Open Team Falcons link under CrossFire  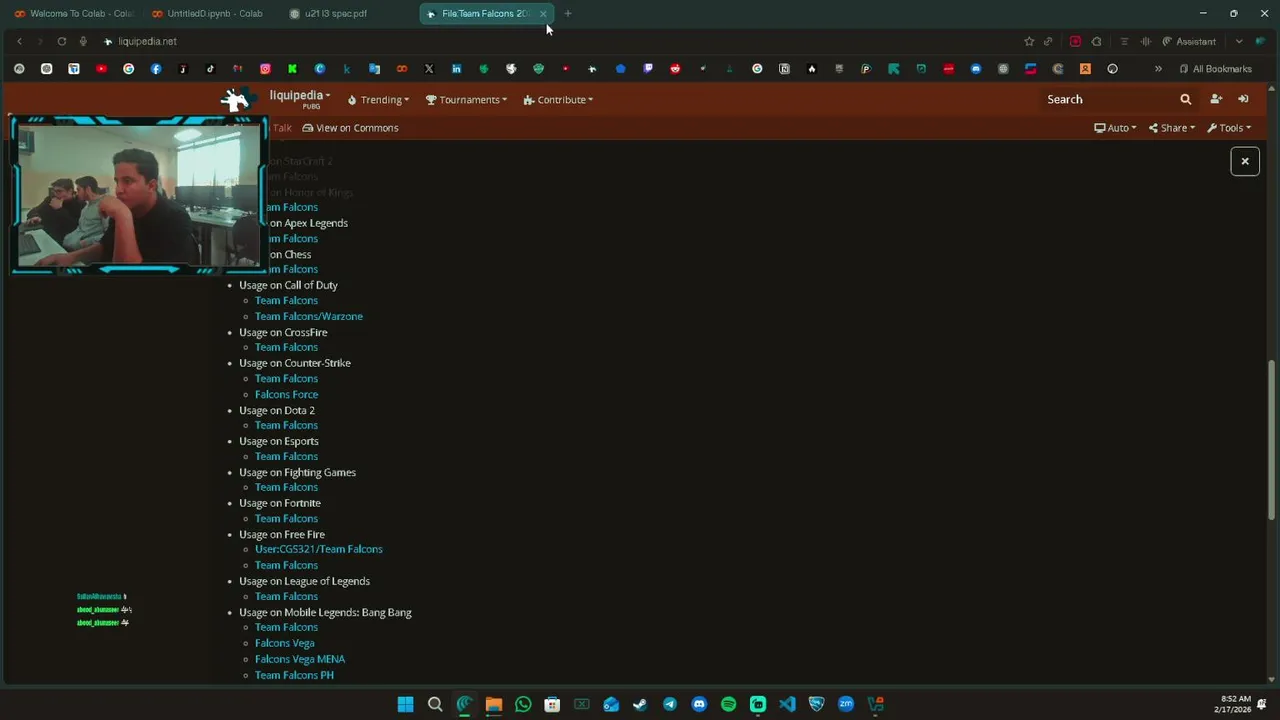(286, 347)
